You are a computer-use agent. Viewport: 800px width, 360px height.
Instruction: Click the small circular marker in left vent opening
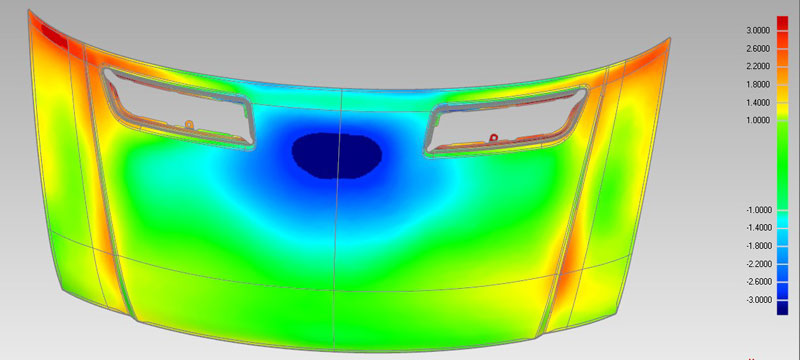[189, 124]
